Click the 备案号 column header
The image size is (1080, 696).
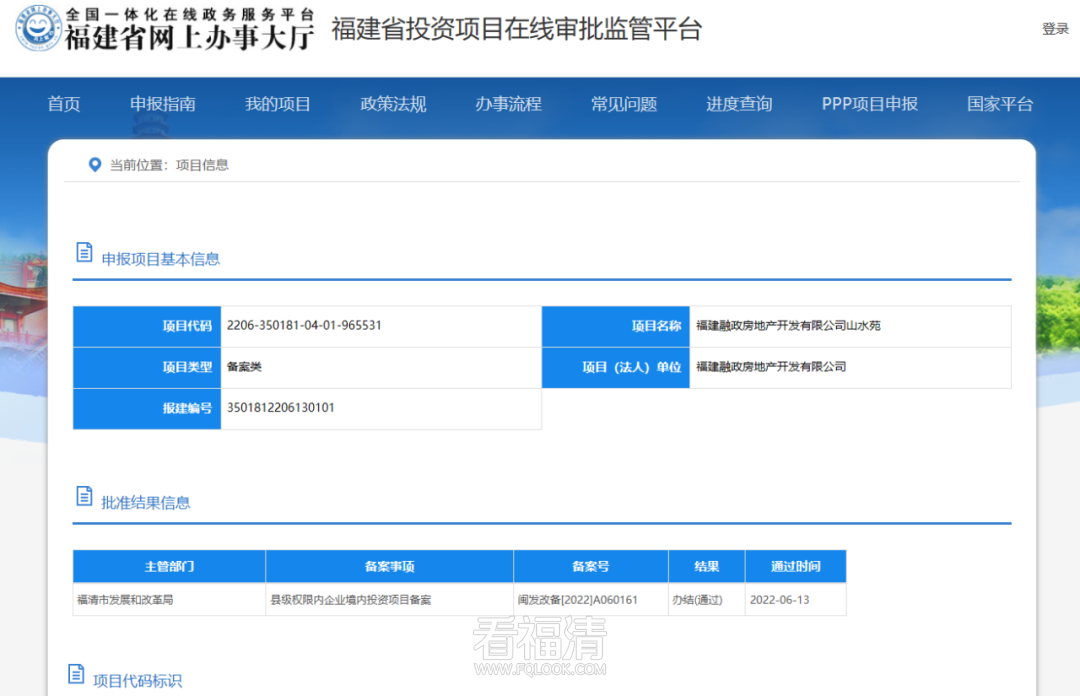[590, 566]
